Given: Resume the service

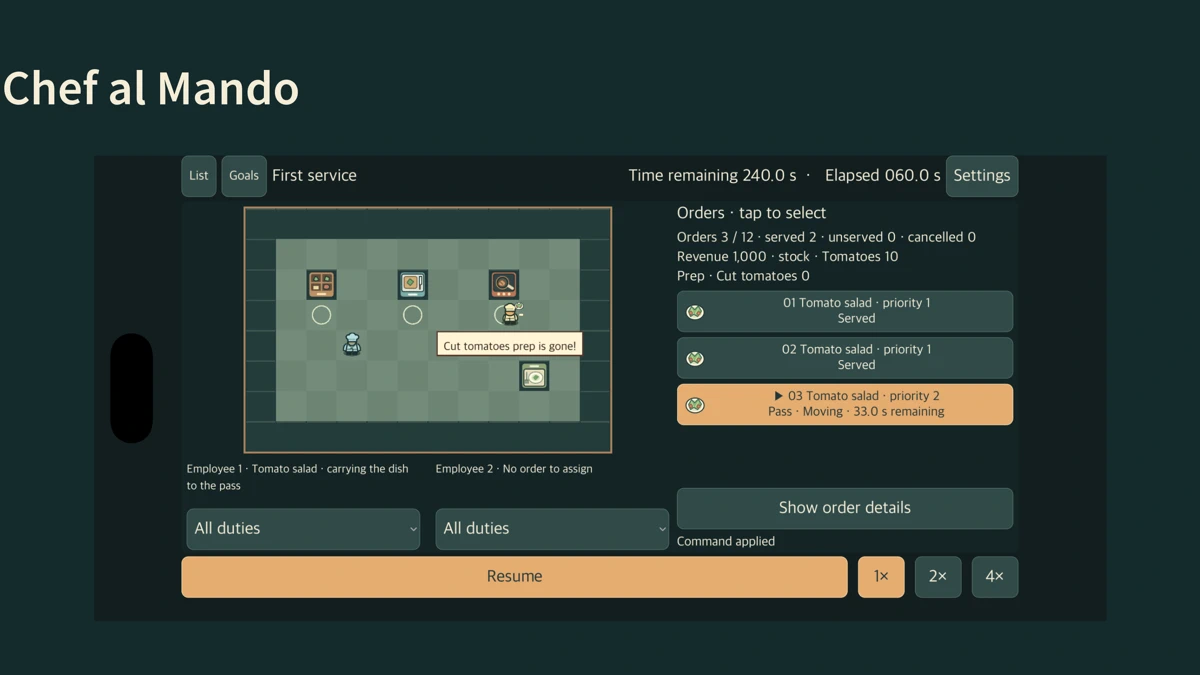Looking at the screenshot, I should pyautogui.click(x=514, y=577).
